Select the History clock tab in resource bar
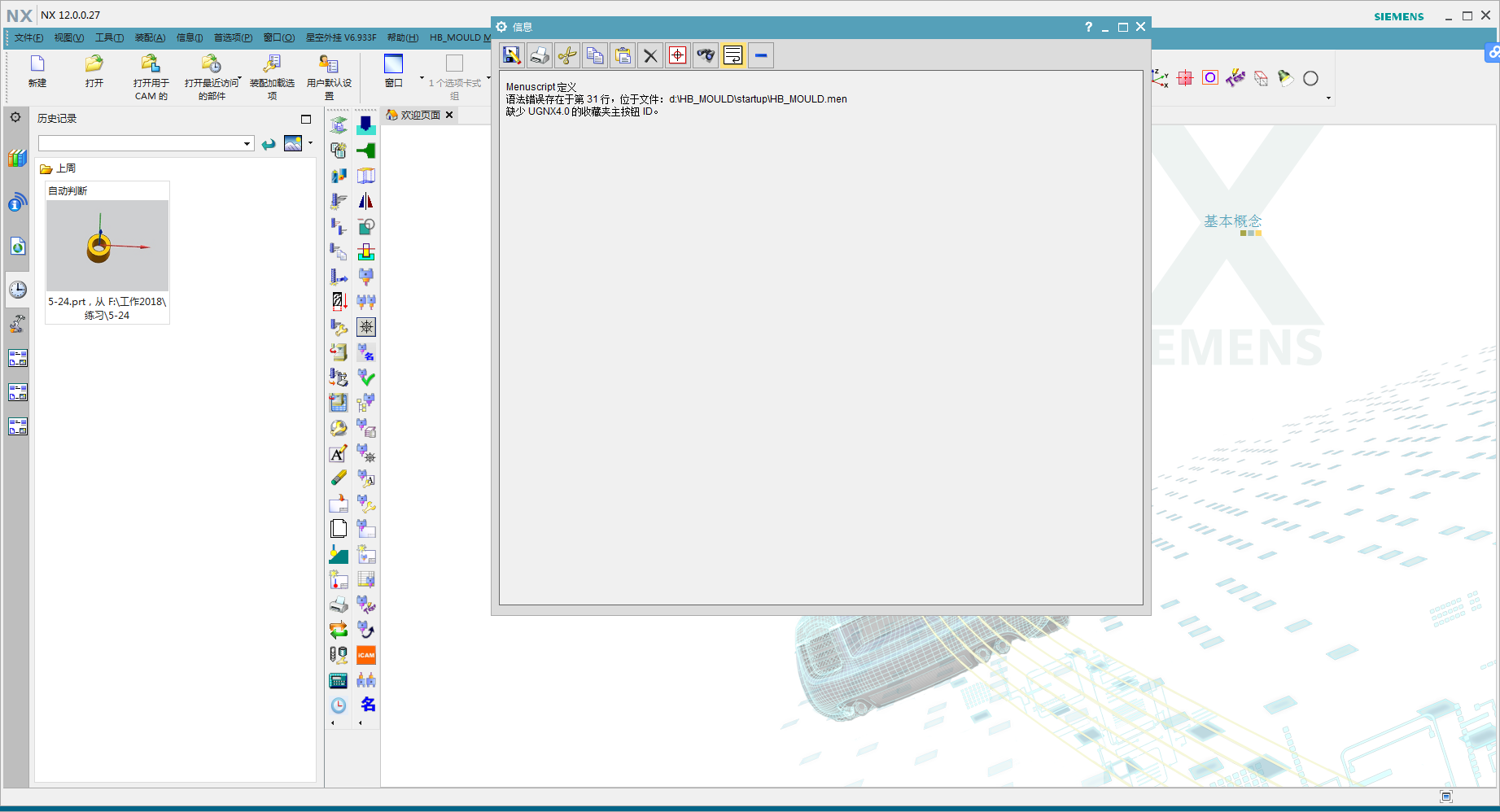1500x812 pixels. 17,290
